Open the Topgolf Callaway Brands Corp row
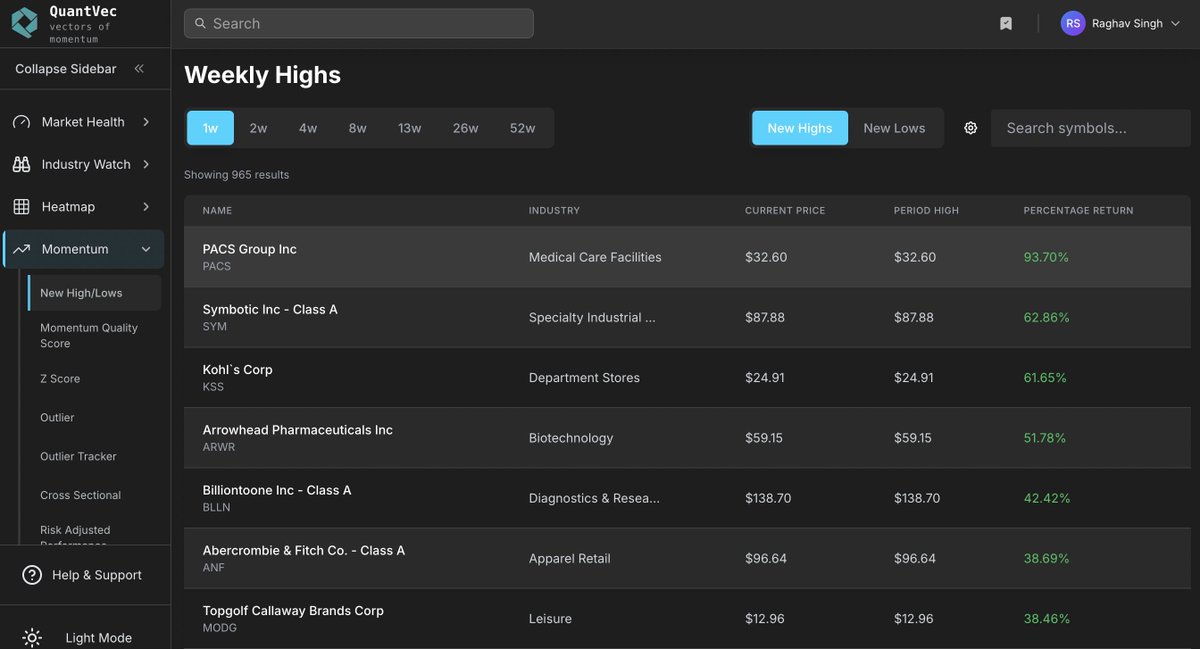 click(687, 618)
